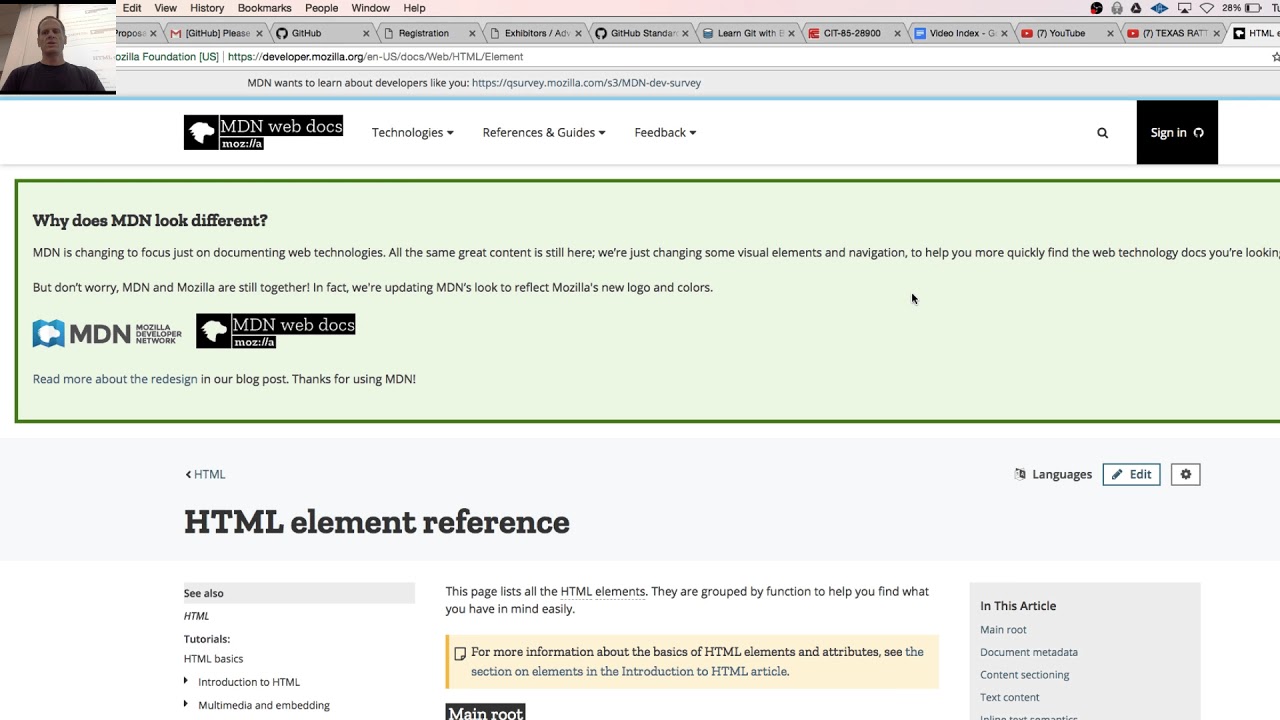1280x720 pixels.
Task: Go back to HTML via breadcrumb link
Action: coord(205,474)
